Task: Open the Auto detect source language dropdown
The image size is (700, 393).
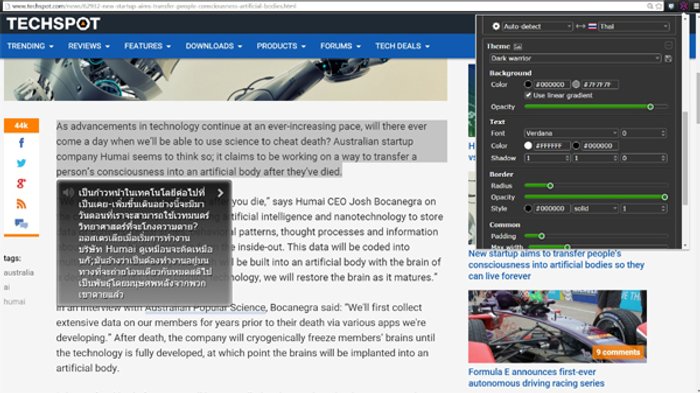Action: 537,26
